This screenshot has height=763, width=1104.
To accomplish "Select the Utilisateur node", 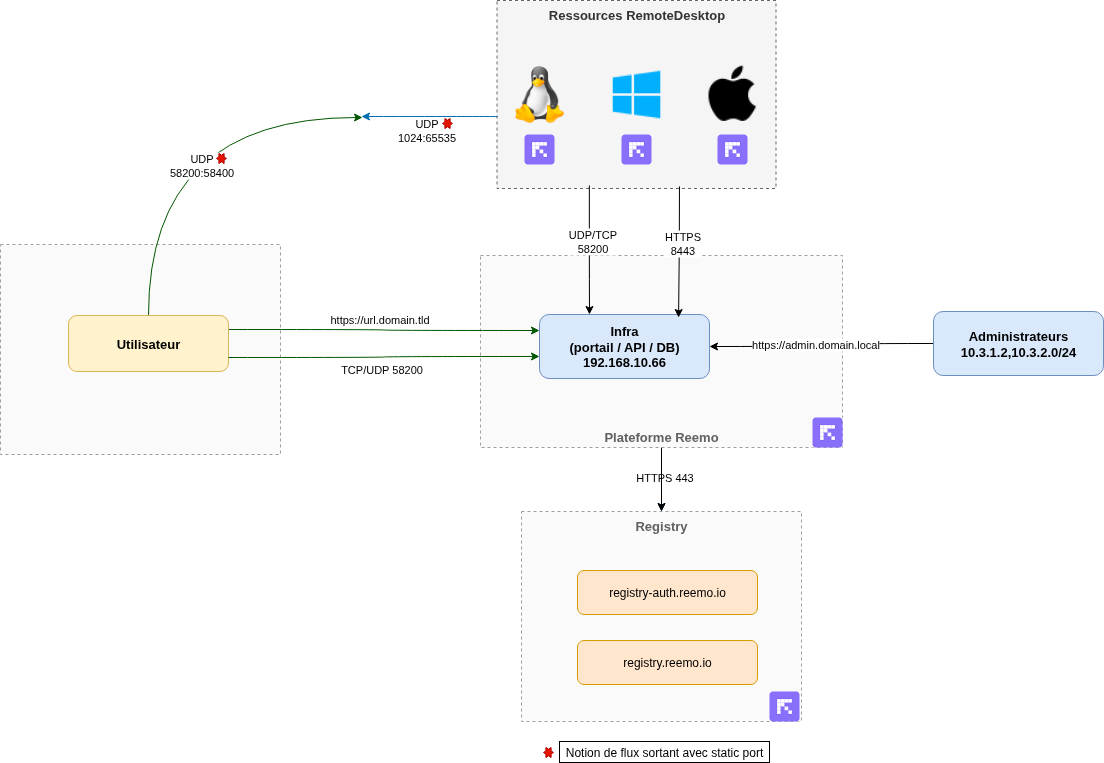I will click(x=149, y=343).
